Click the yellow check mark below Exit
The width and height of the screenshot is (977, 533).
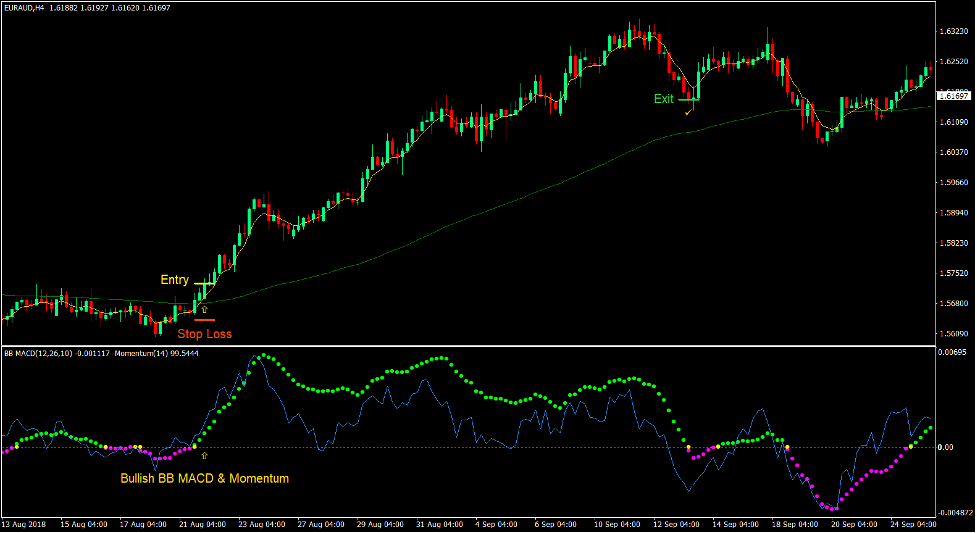point(688,112)
